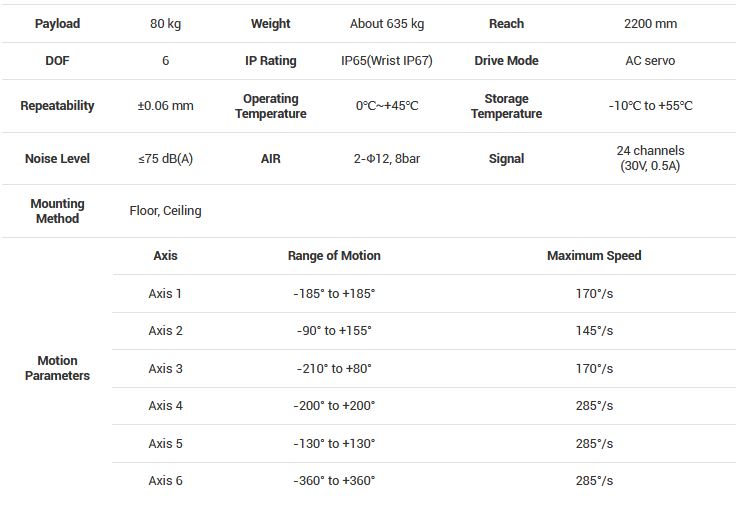Click the Repeatability label
Image resolution: width=736 pixels, height=522 pixels.
57,106
